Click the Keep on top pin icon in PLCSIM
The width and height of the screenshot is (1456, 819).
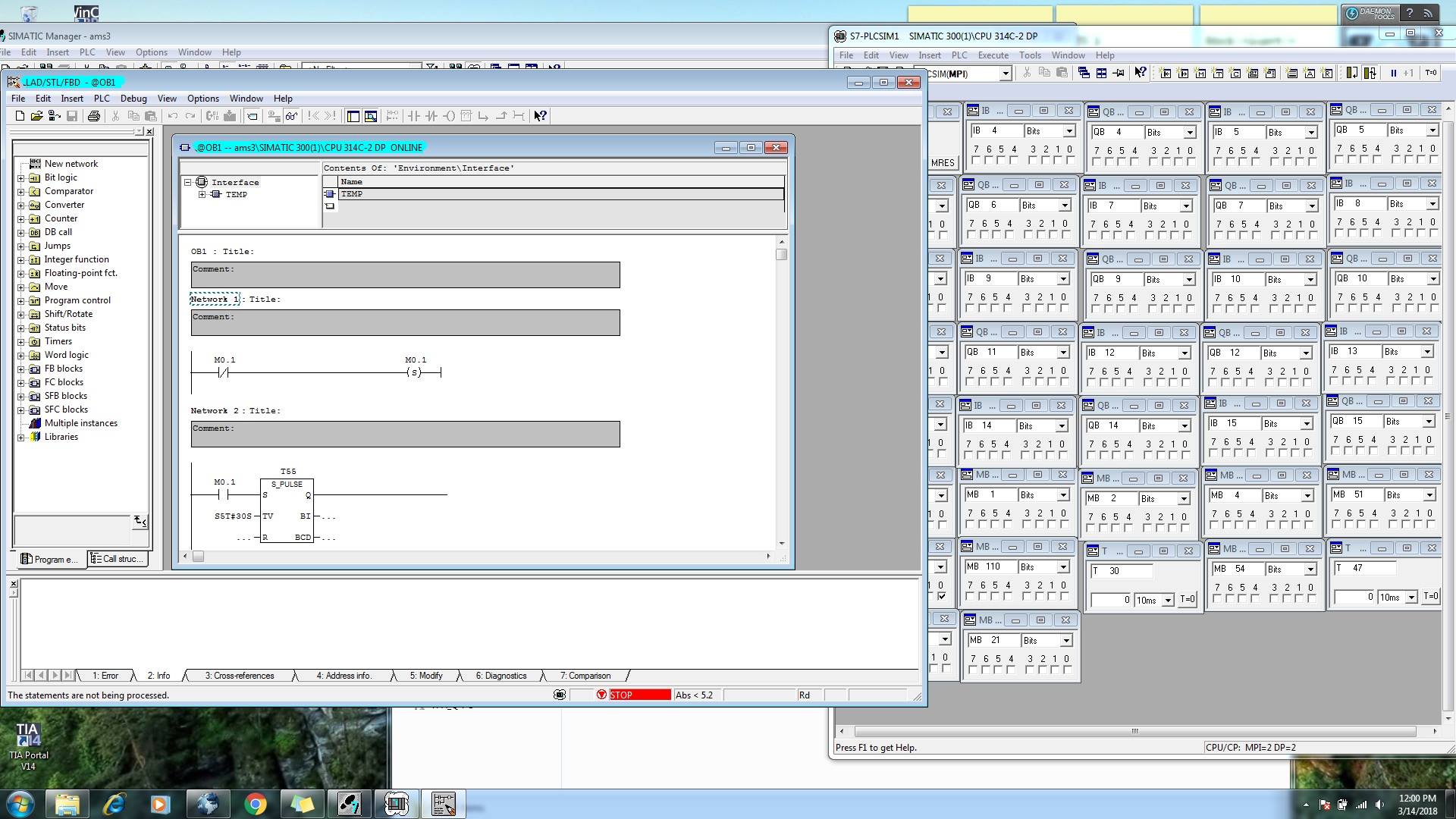point(1119,73)
